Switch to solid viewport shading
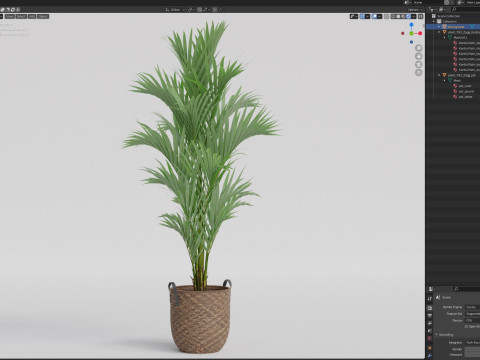 click(398, 16)
